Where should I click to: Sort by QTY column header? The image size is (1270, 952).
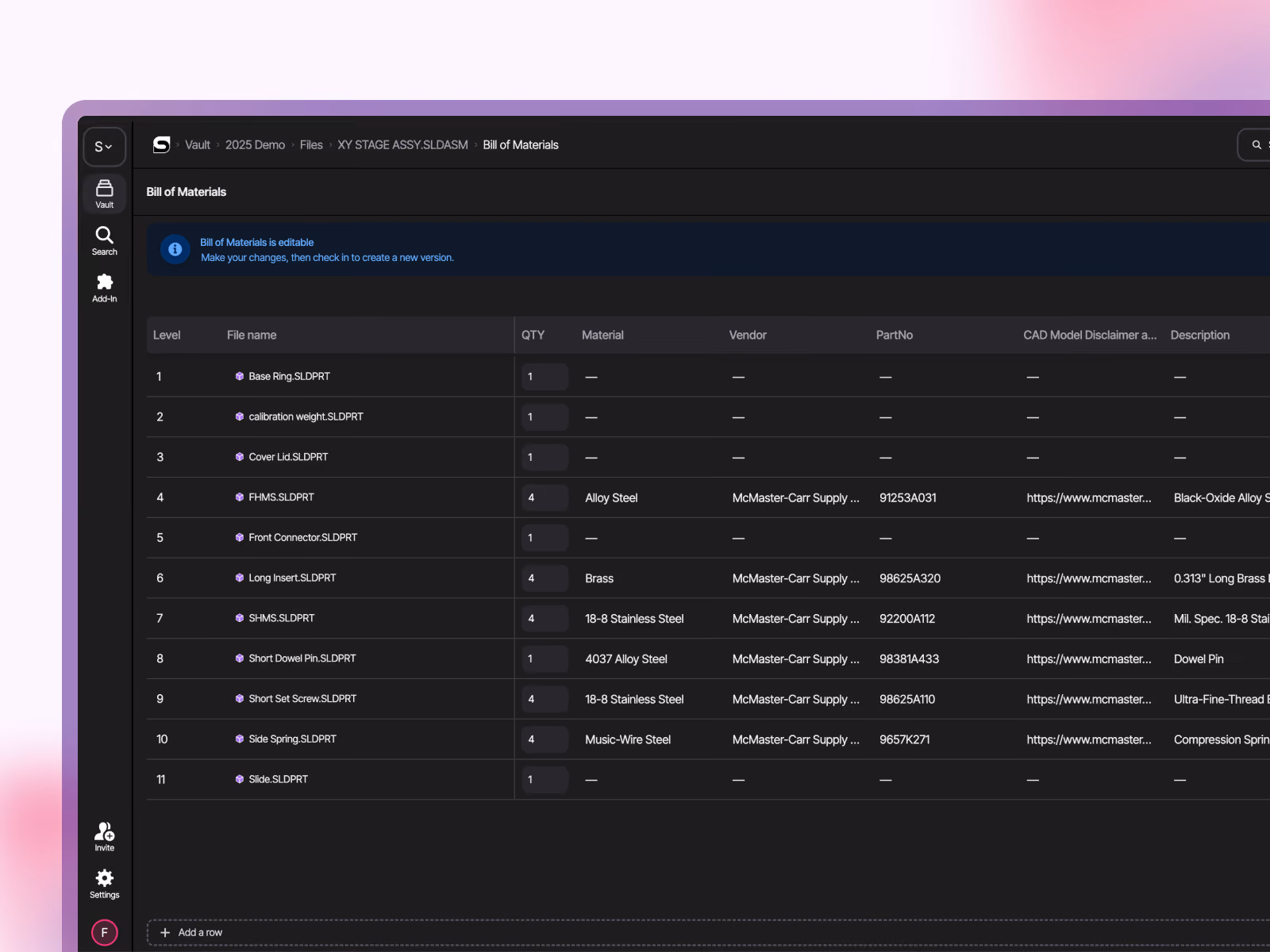coord(533,336)
